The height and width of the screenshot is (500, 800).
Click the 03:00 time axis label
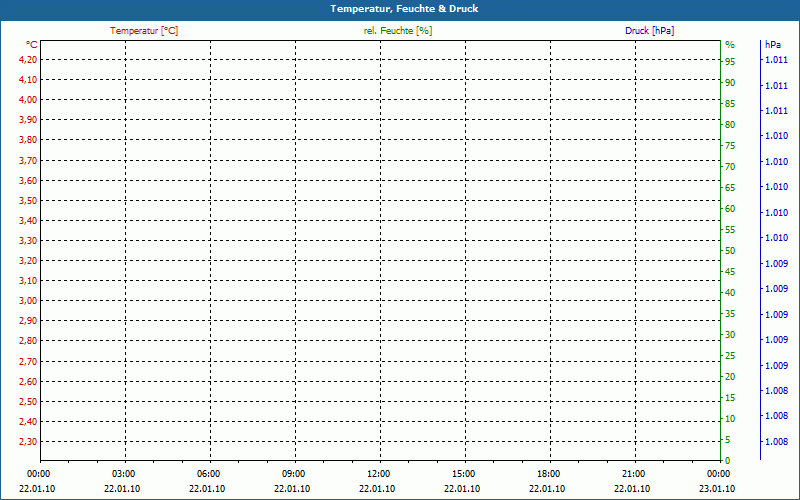coord(123,474)
